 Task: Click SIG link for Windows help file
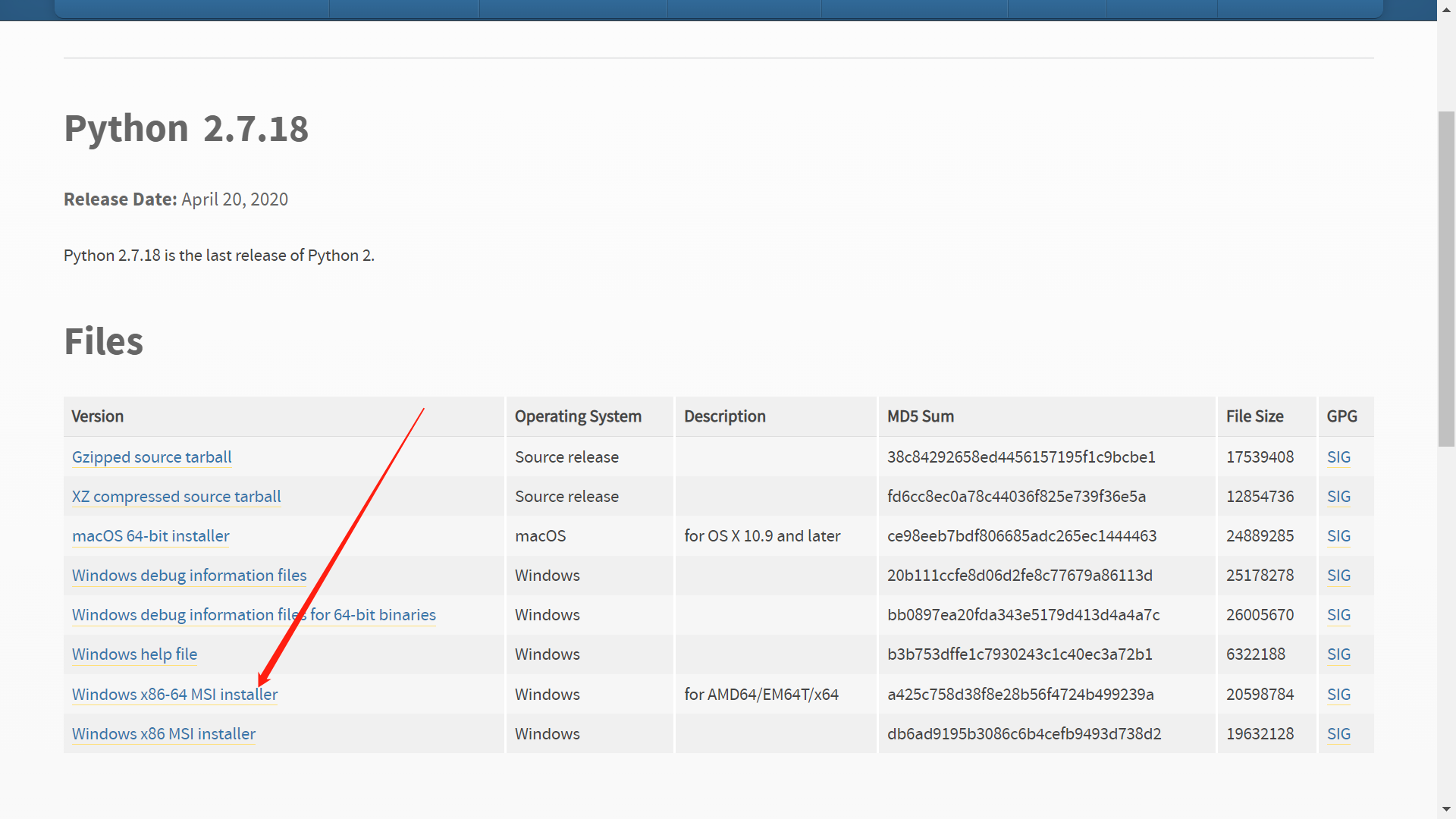(1338, 654)
